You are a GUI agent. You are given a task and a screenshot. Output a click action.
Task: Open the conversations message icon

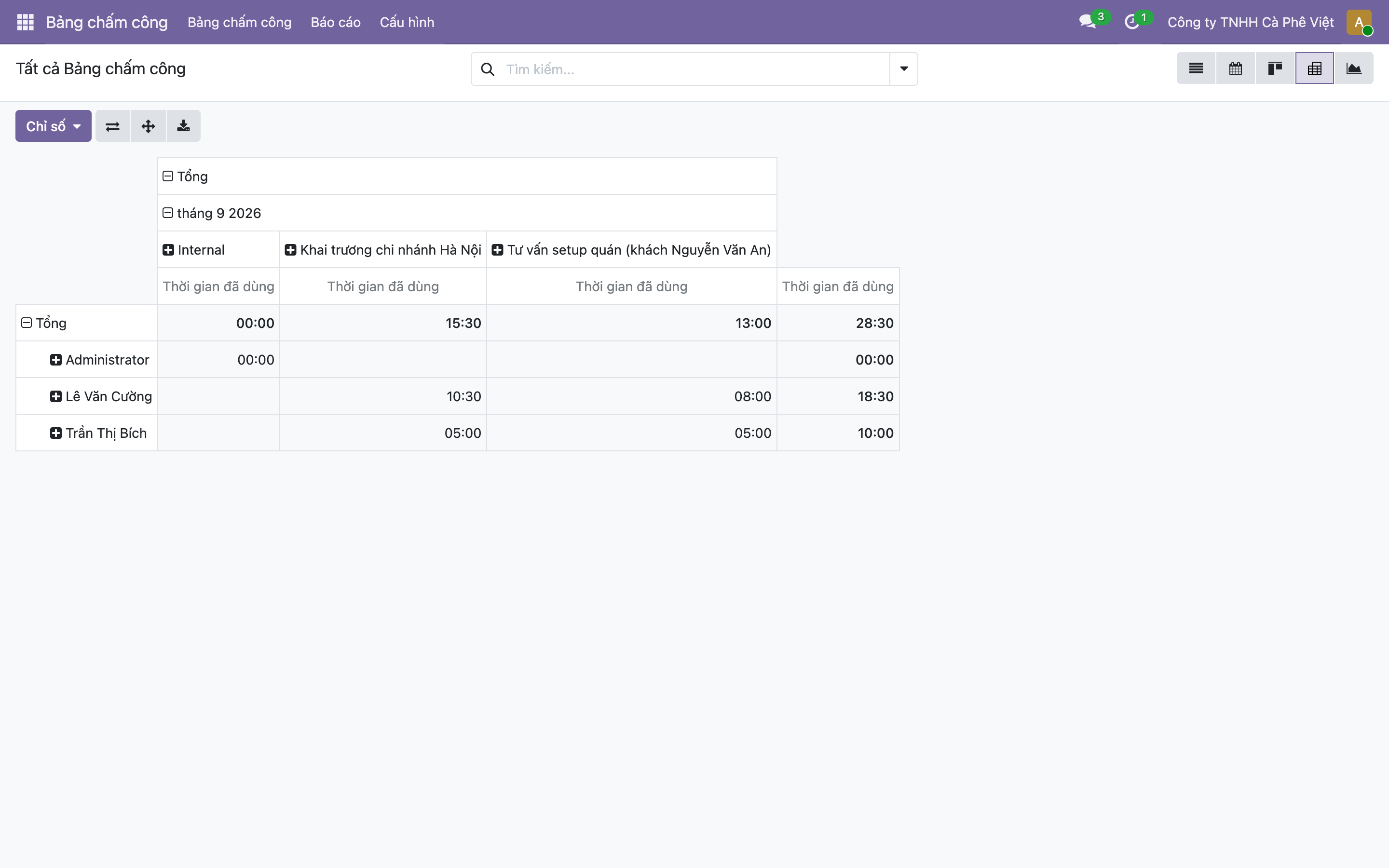[1087, 22]
